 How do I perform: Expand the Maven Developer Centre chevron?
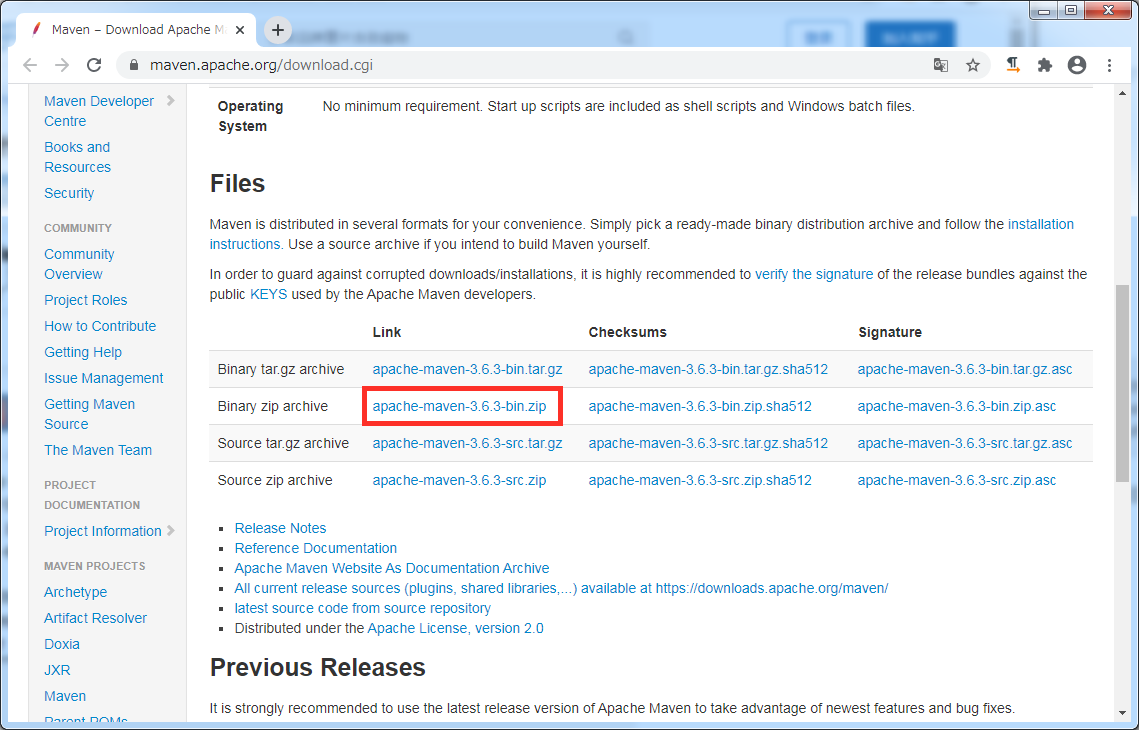(x=171, y=101)
